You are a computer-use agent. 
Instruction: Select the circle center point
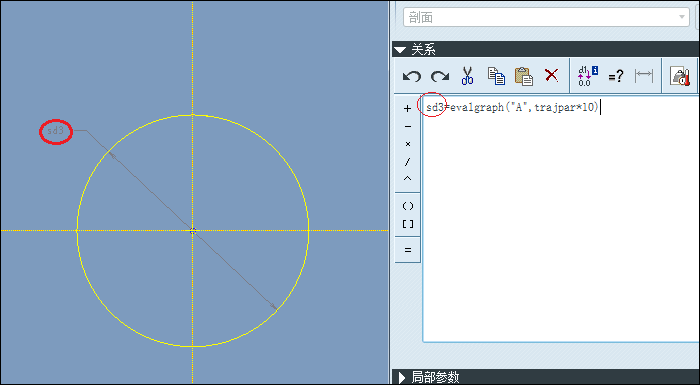tap(193, 231)
